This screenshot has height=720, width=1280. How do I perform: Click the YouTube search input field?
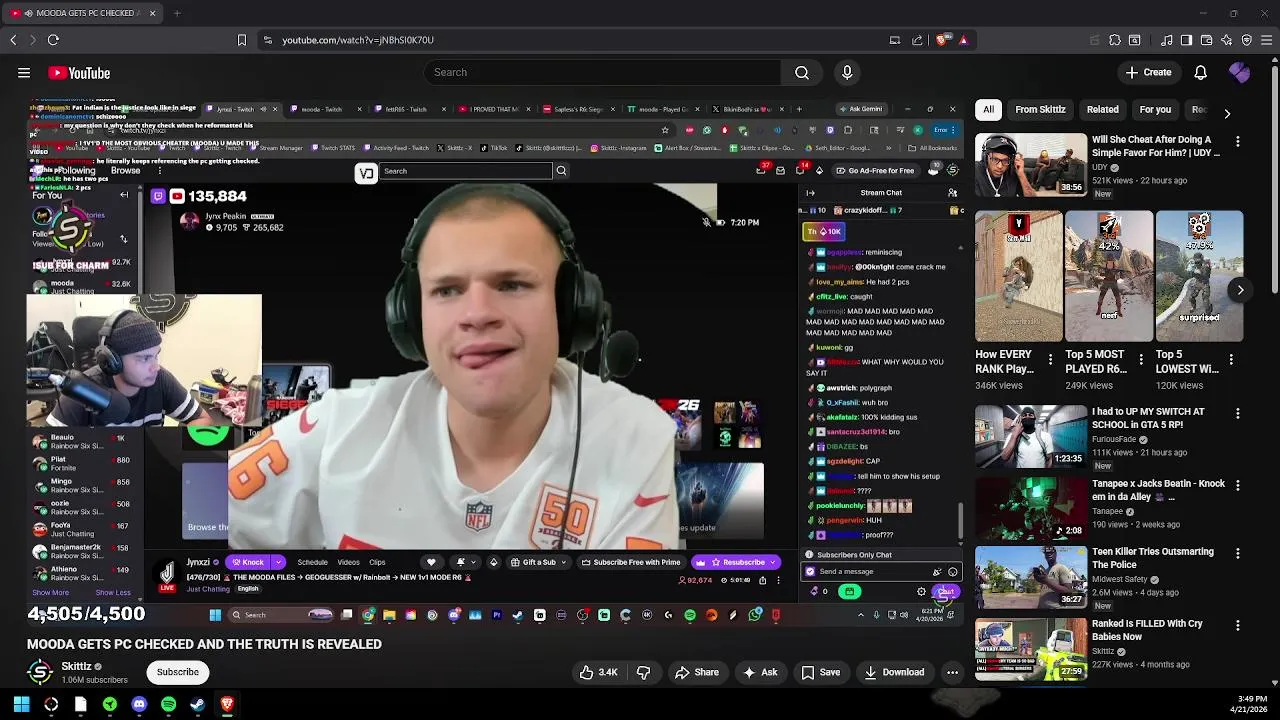604,72
